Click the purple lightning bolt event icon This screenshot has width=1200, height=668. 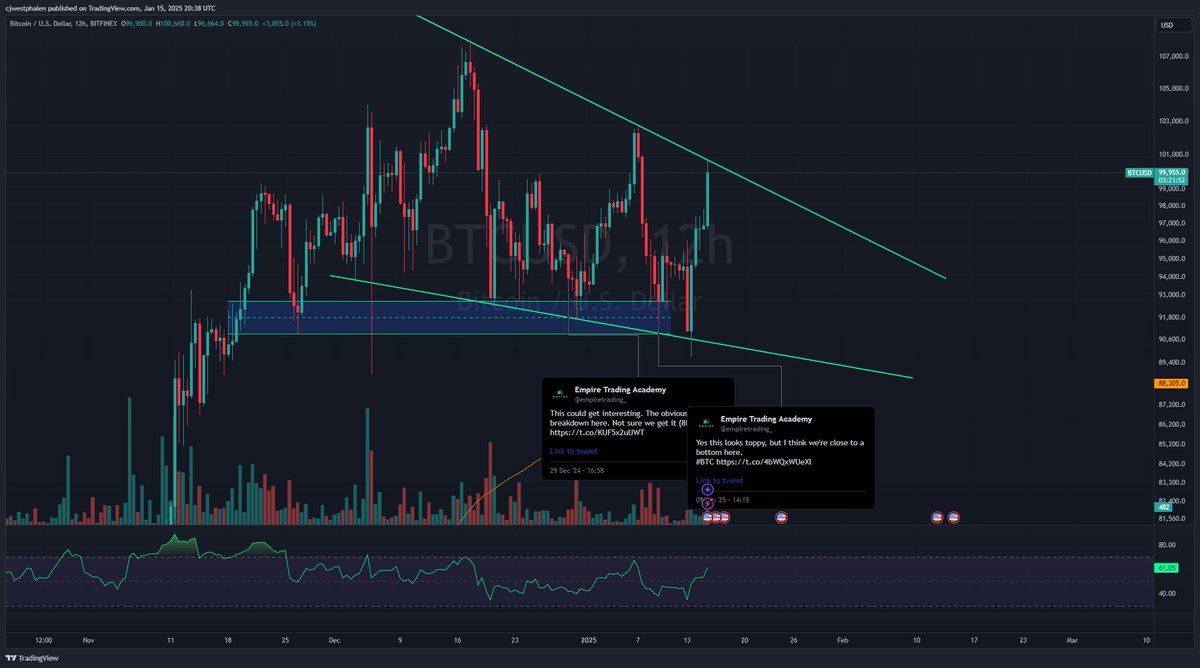(x=707, y=504)
